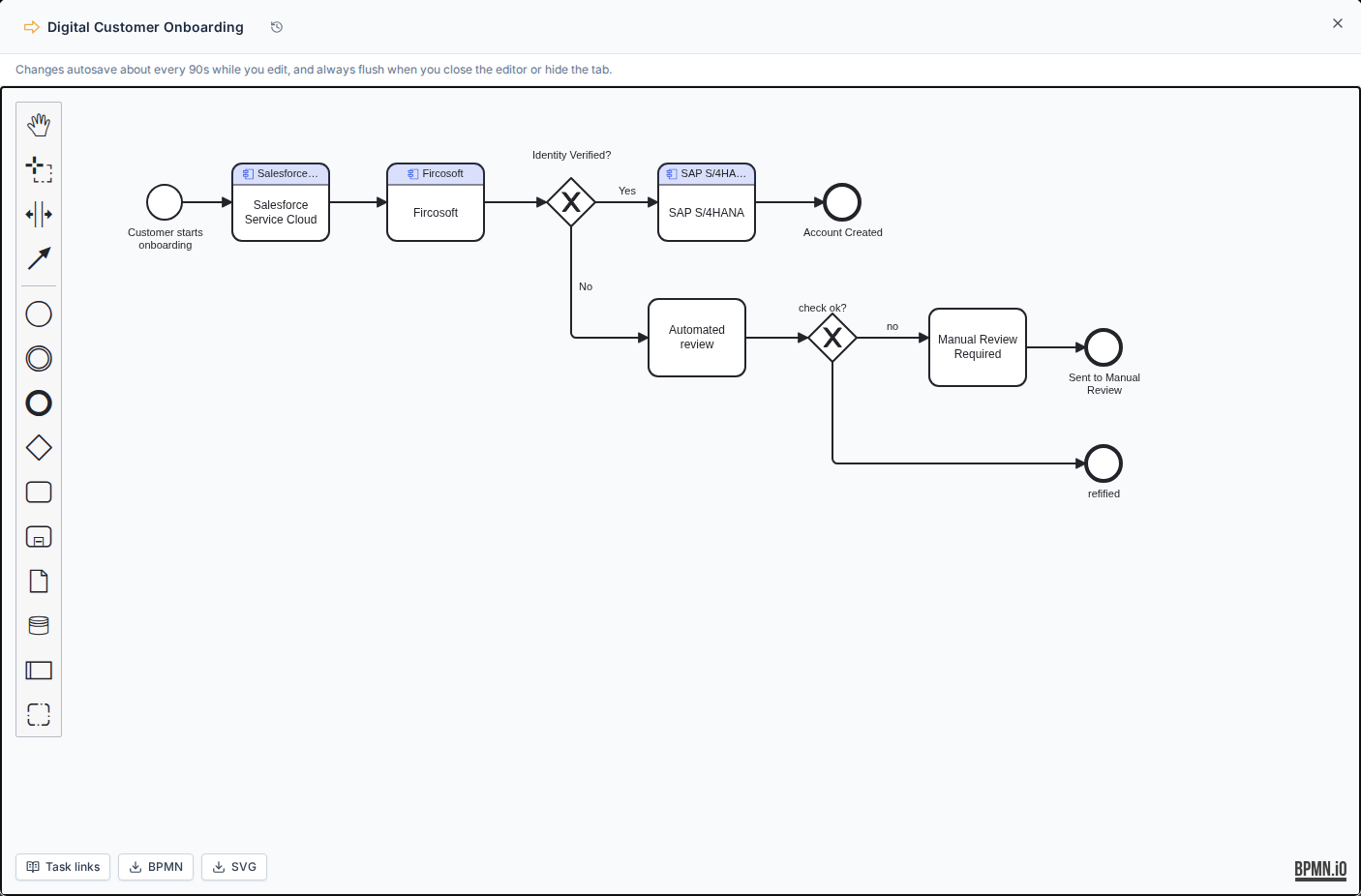Select the Customer starts onboarding start event

[x=165, y=202]
